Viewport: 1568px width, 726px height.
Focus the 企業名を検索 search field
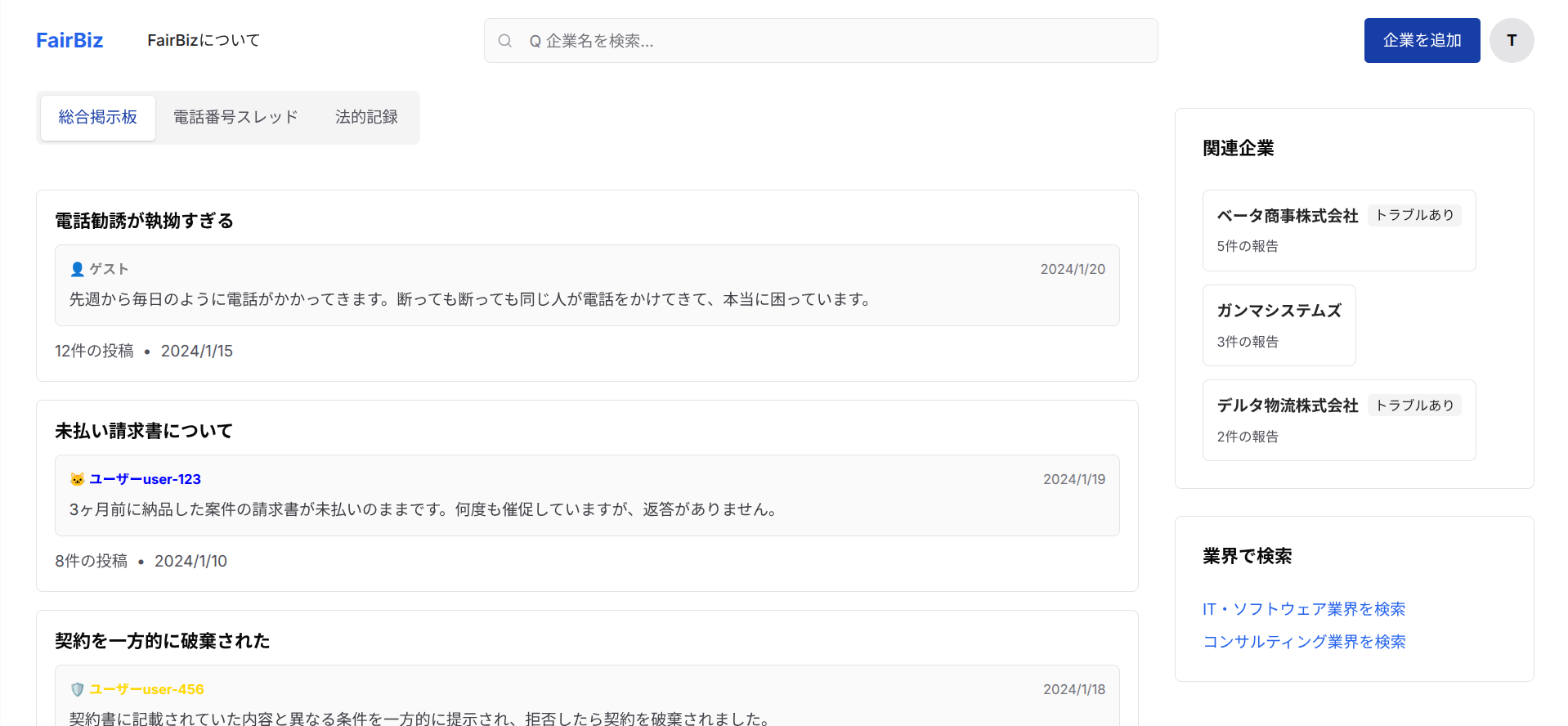tap(834, 41)
